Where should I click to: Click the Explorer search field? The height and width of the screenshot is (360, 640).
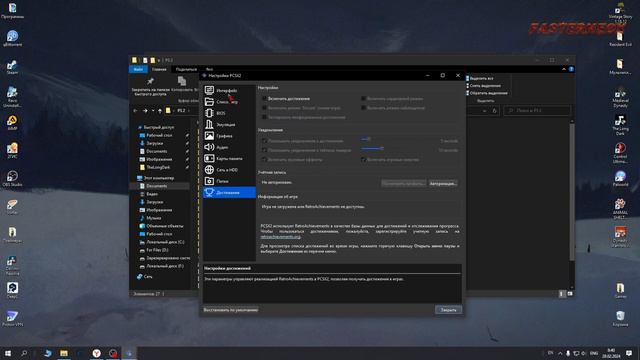[x=537, y=111]
